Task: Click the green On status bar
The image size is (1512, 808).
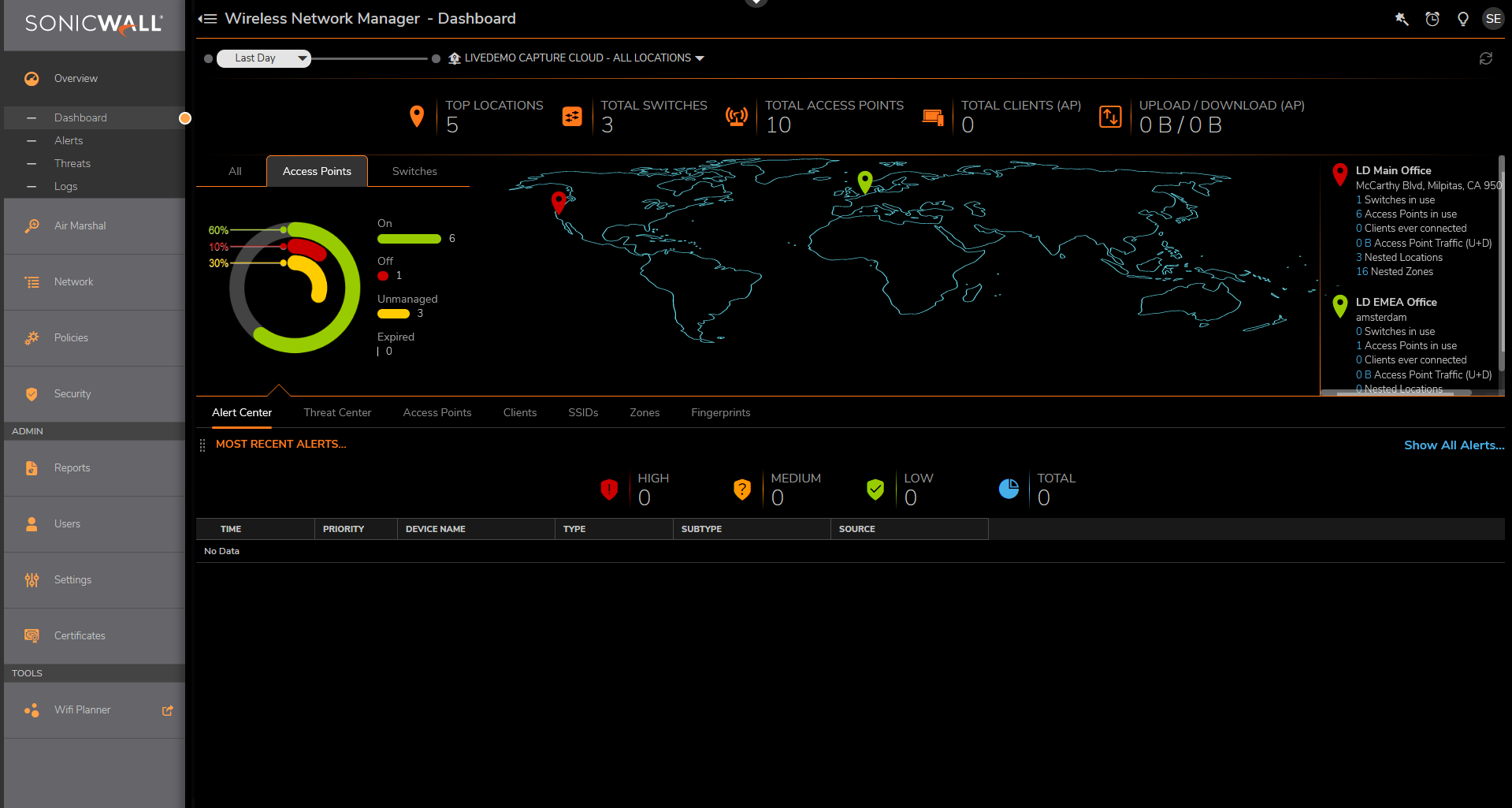Action: (409, 239)
